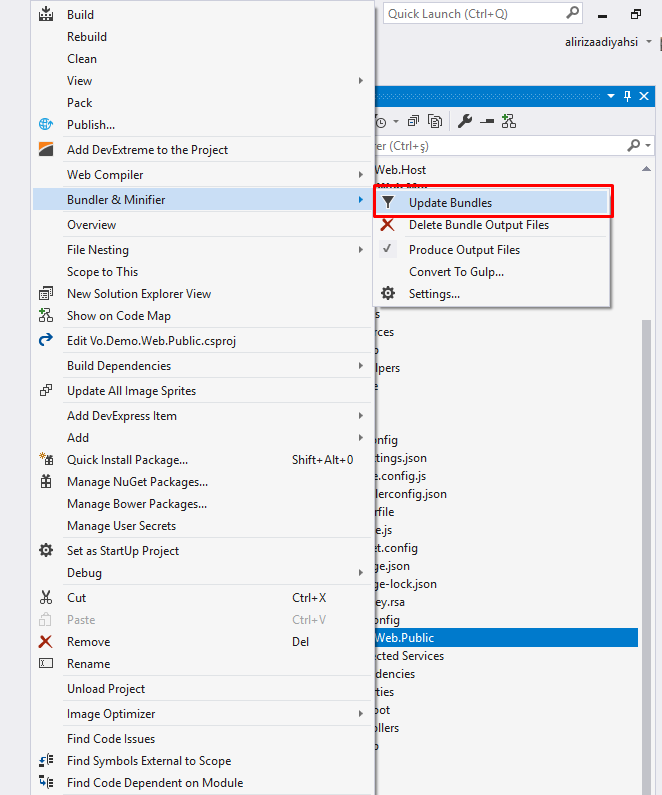Click the Publish globe icon
Viewport: 662px width, 795px height.
click(x=46, y=124)
